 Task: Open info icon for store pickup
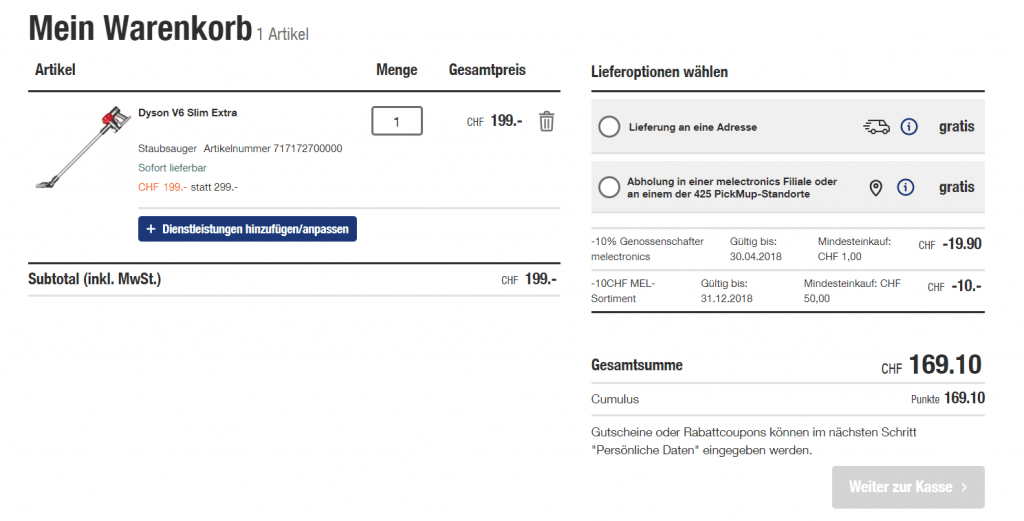(906, 187)
